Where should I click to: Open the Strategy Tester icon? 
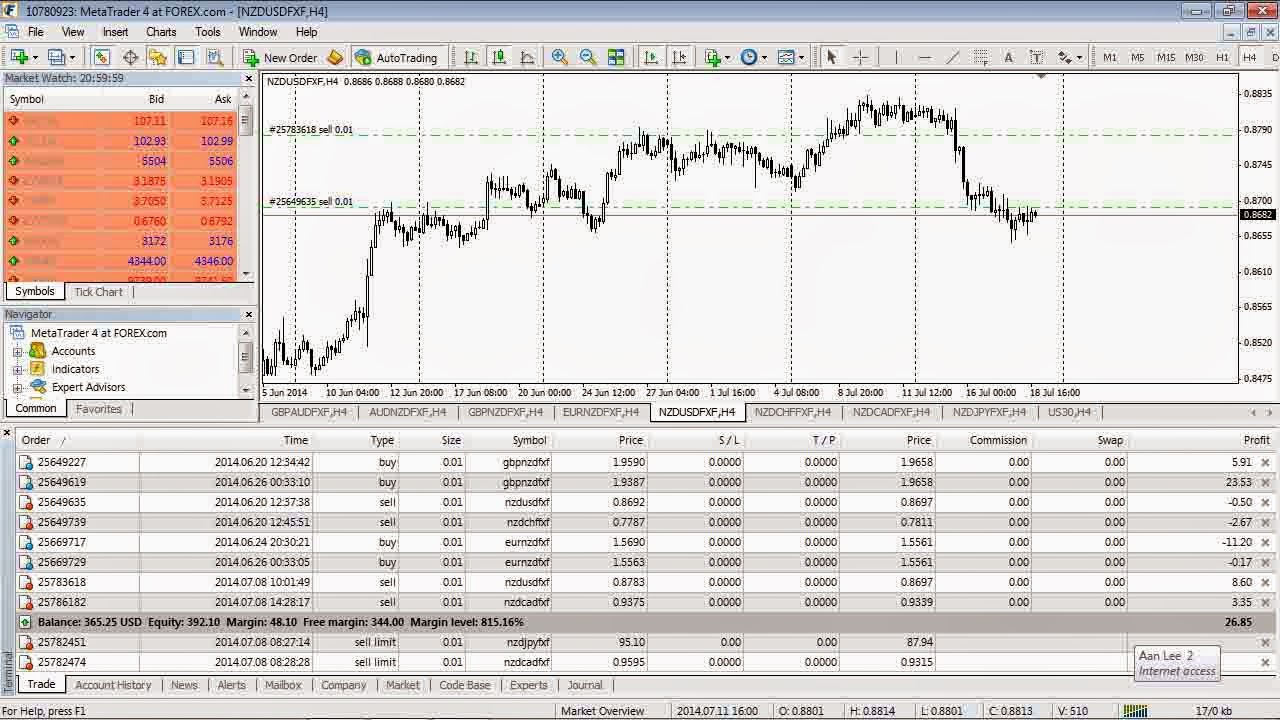point(214,57)
